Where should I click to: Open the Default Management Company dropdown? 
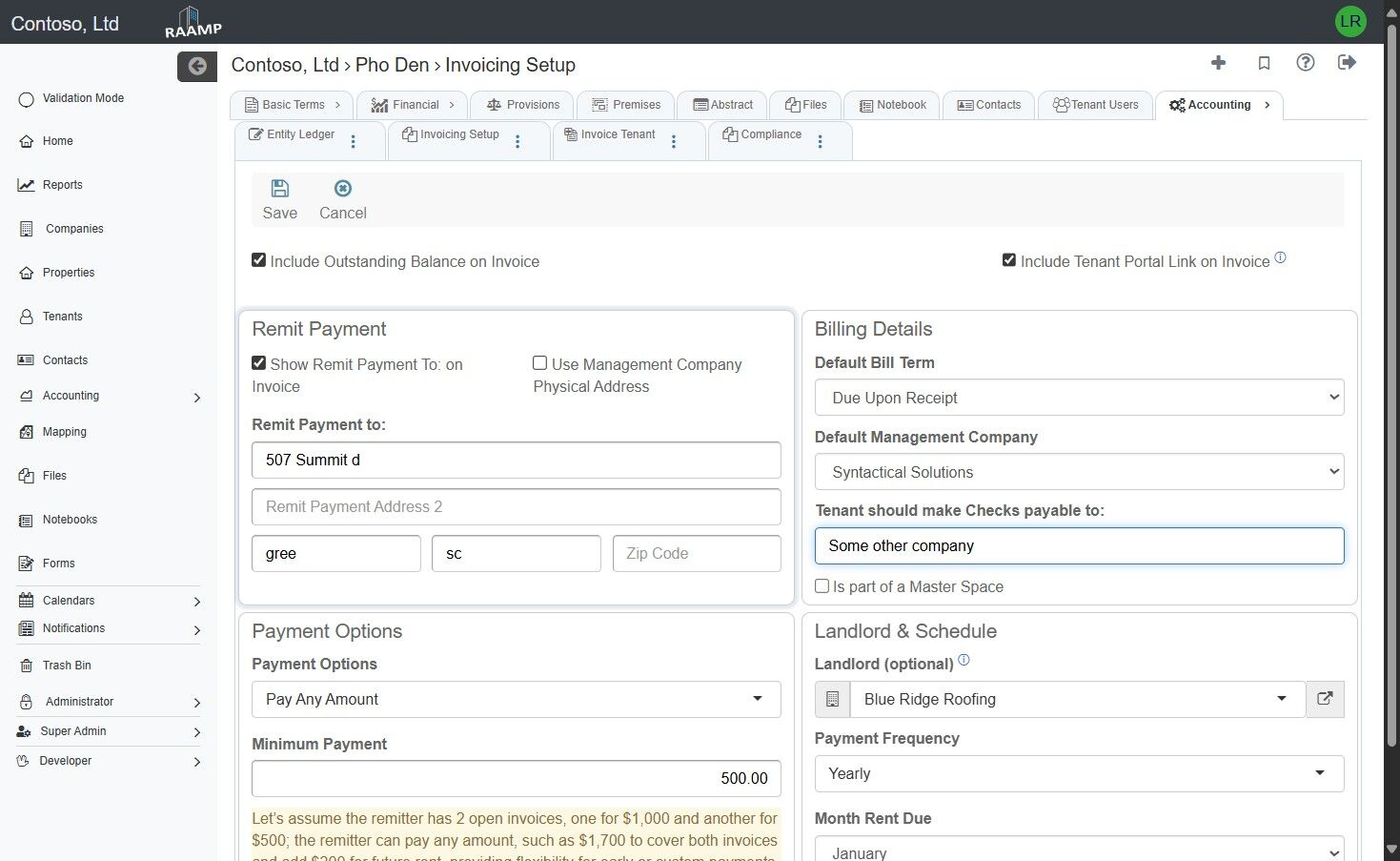1079,472
